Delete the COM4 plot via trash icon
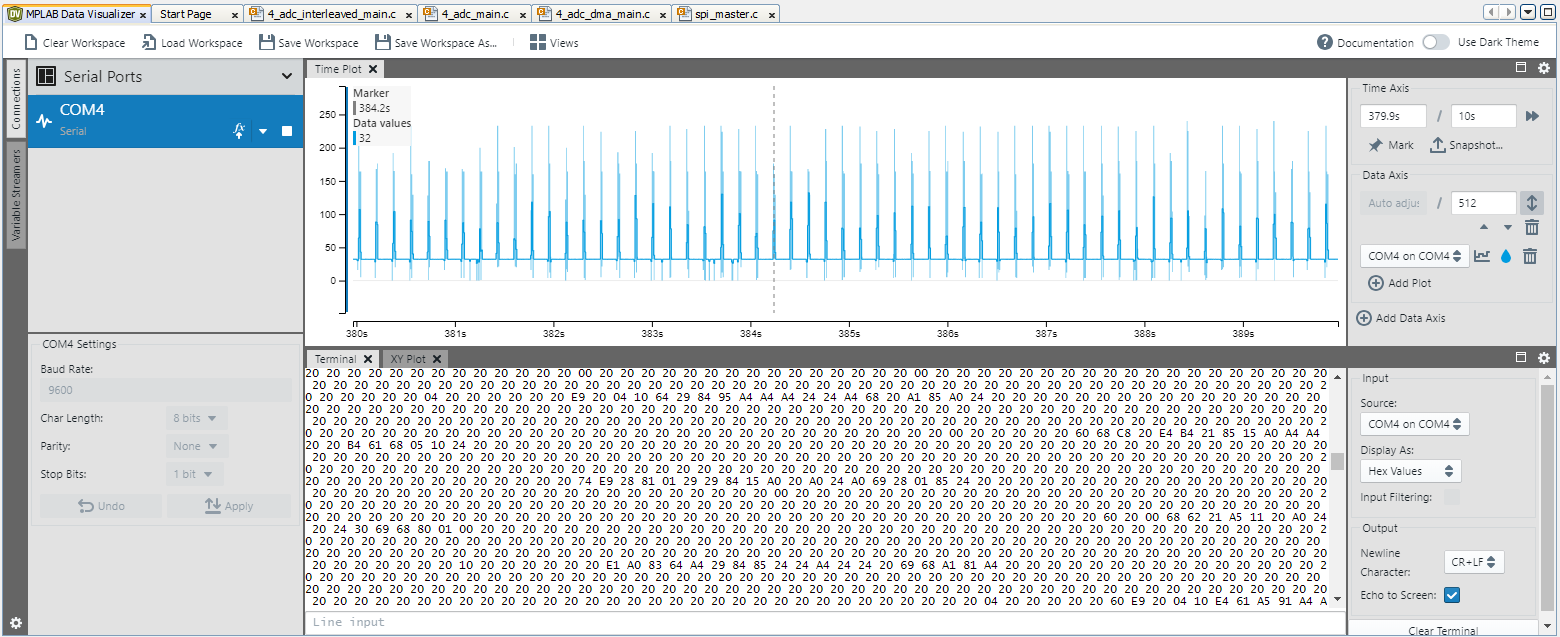Screen dimensions: 1560x637 [1529, 256]
